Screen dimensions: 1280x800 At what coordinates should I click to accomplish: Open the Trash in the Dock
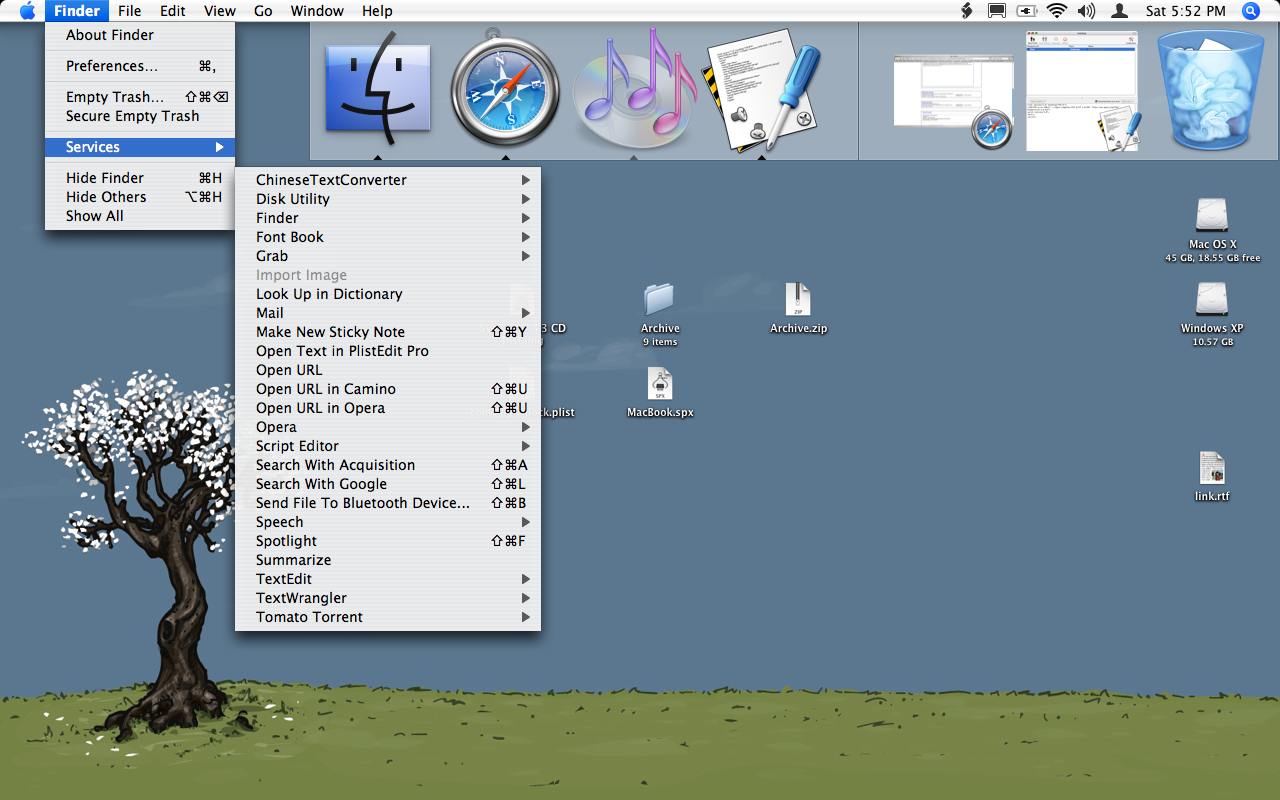(x=1211, y=88)
